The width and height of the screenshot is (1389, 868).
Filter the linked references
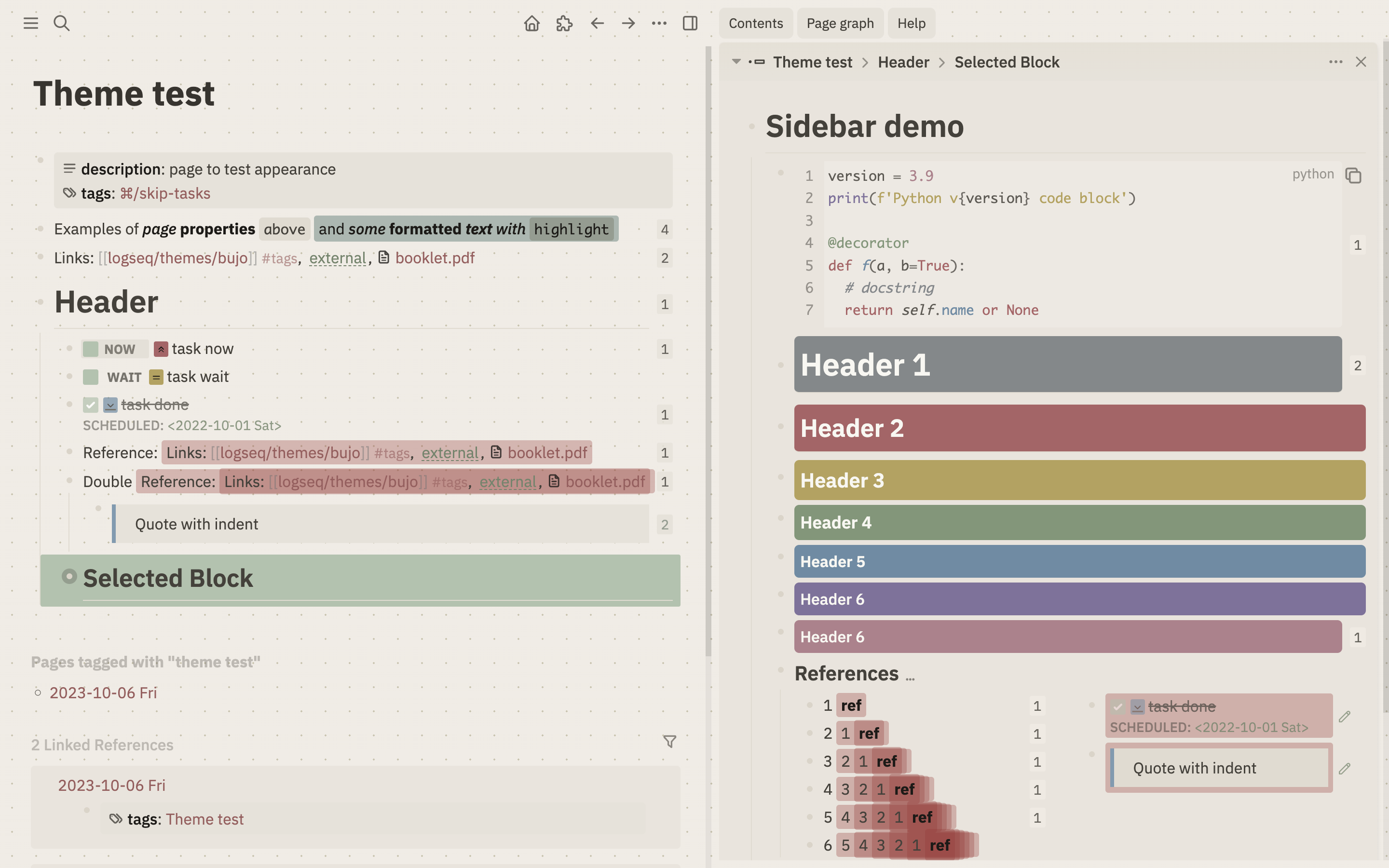669,741
